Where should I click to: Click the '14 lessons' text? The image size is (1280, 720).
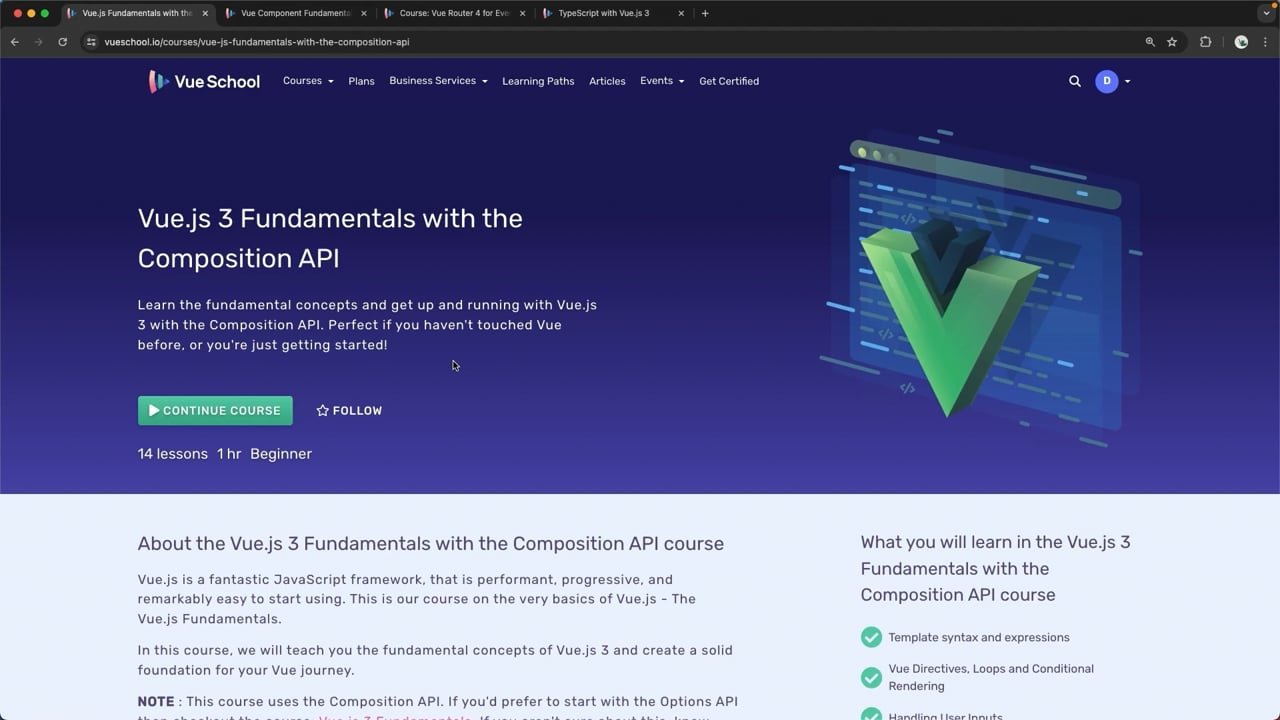coord(173,454)
